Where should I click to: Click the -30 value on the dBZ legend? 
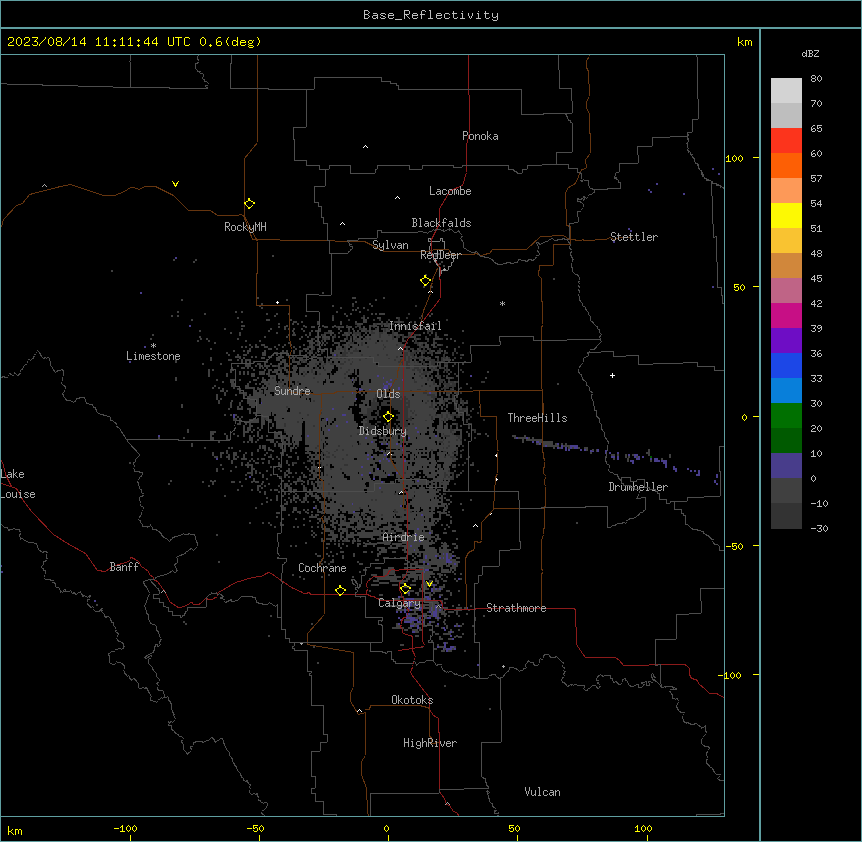pyautogui.click(x=819, y=528)
